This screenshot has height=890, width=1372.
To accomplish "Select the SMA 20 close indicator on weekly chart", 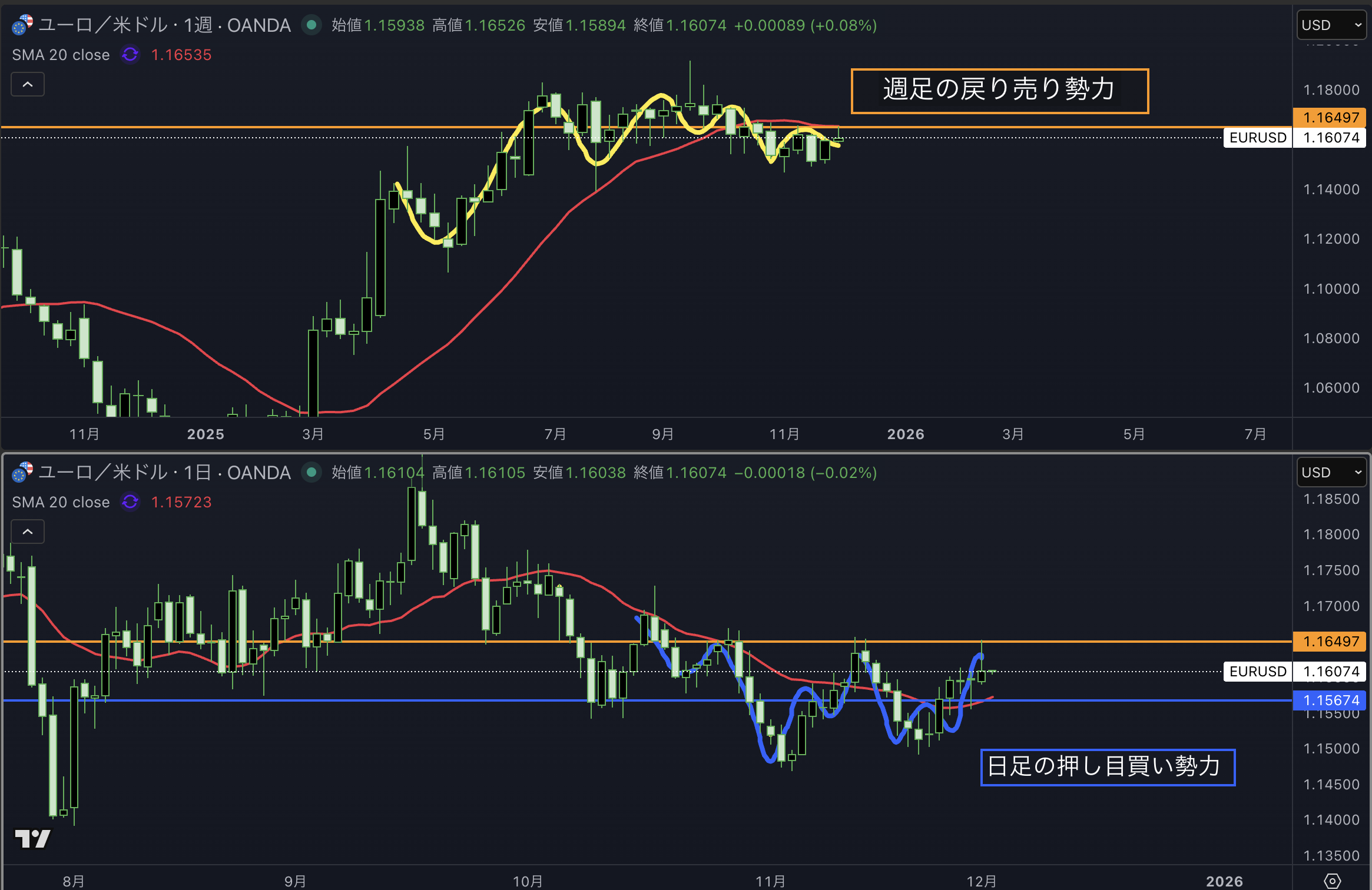I will [x=61, y=55].
